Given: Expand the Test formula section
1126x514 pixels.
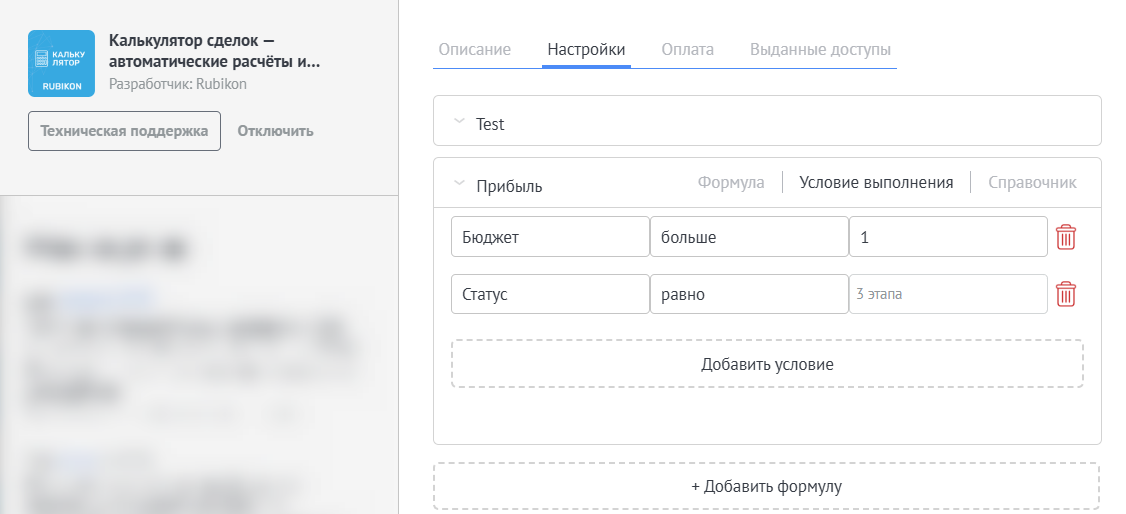Looking at the screenshot, I should coord(459,121).
